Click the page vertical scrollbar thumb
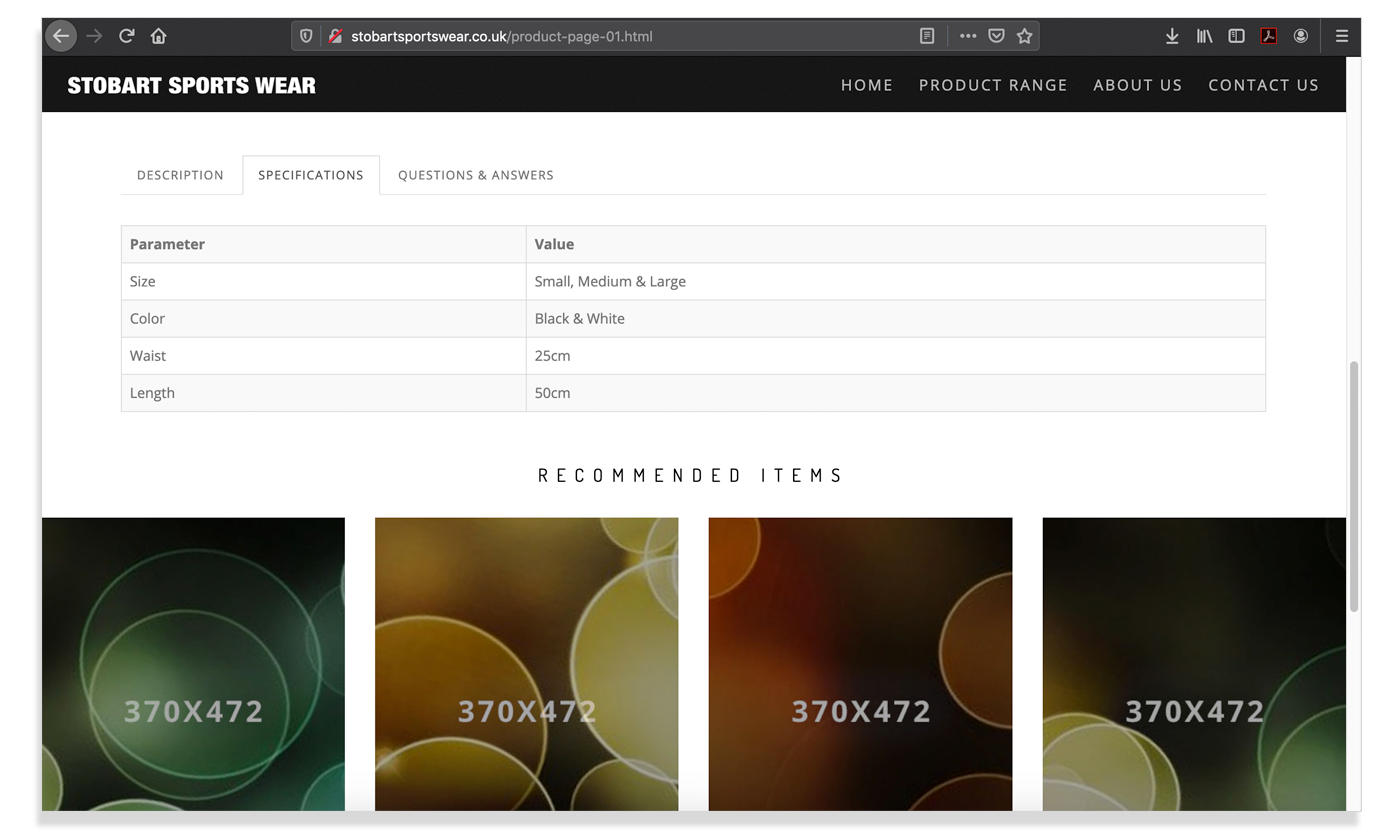The height and width of the screenshot is (830, 1400). pyautogui.click(x=1354, y=486)
